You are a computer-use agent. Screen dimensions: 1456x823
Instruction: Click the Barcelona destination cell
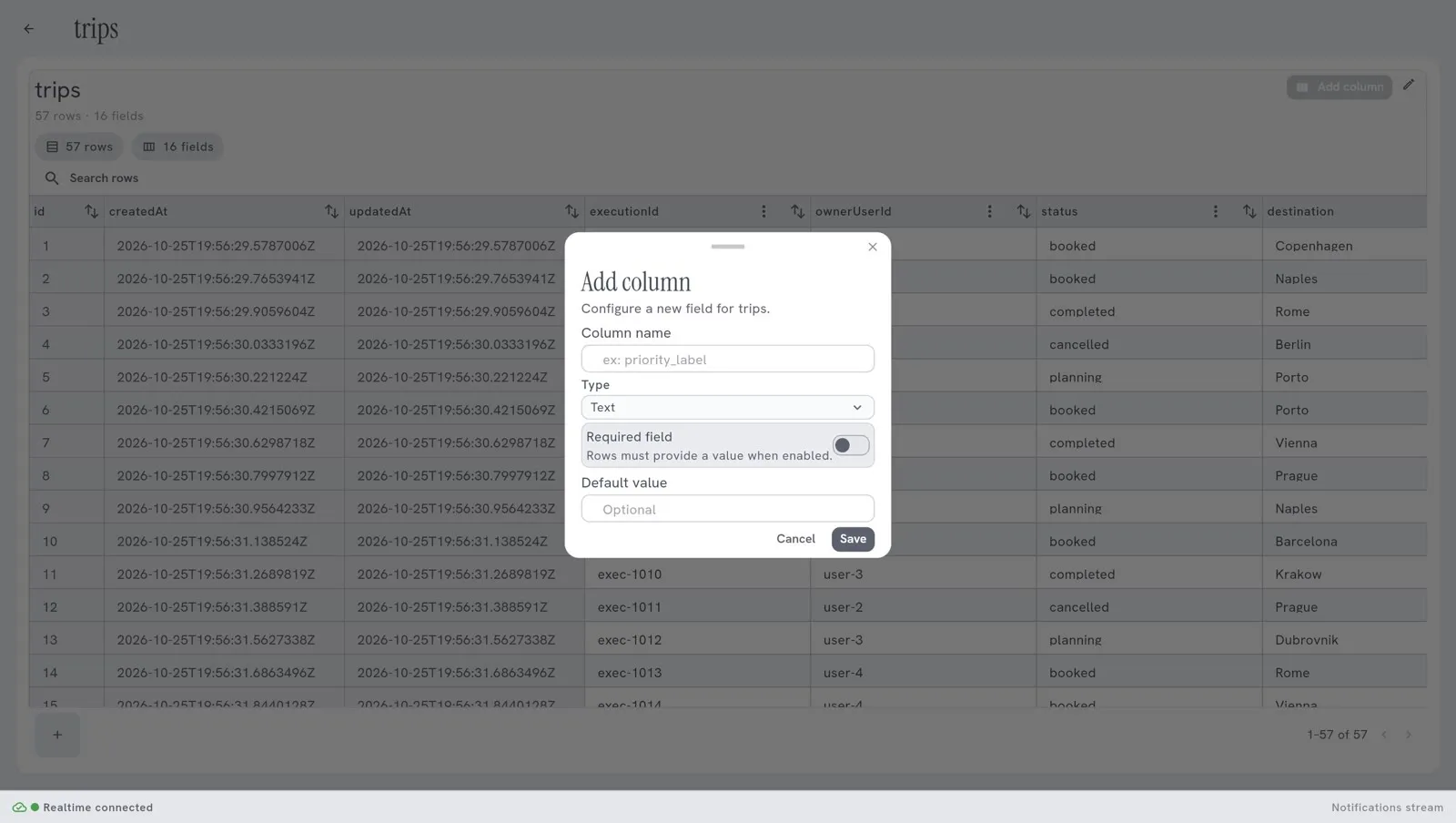(x=1344, y=542)
